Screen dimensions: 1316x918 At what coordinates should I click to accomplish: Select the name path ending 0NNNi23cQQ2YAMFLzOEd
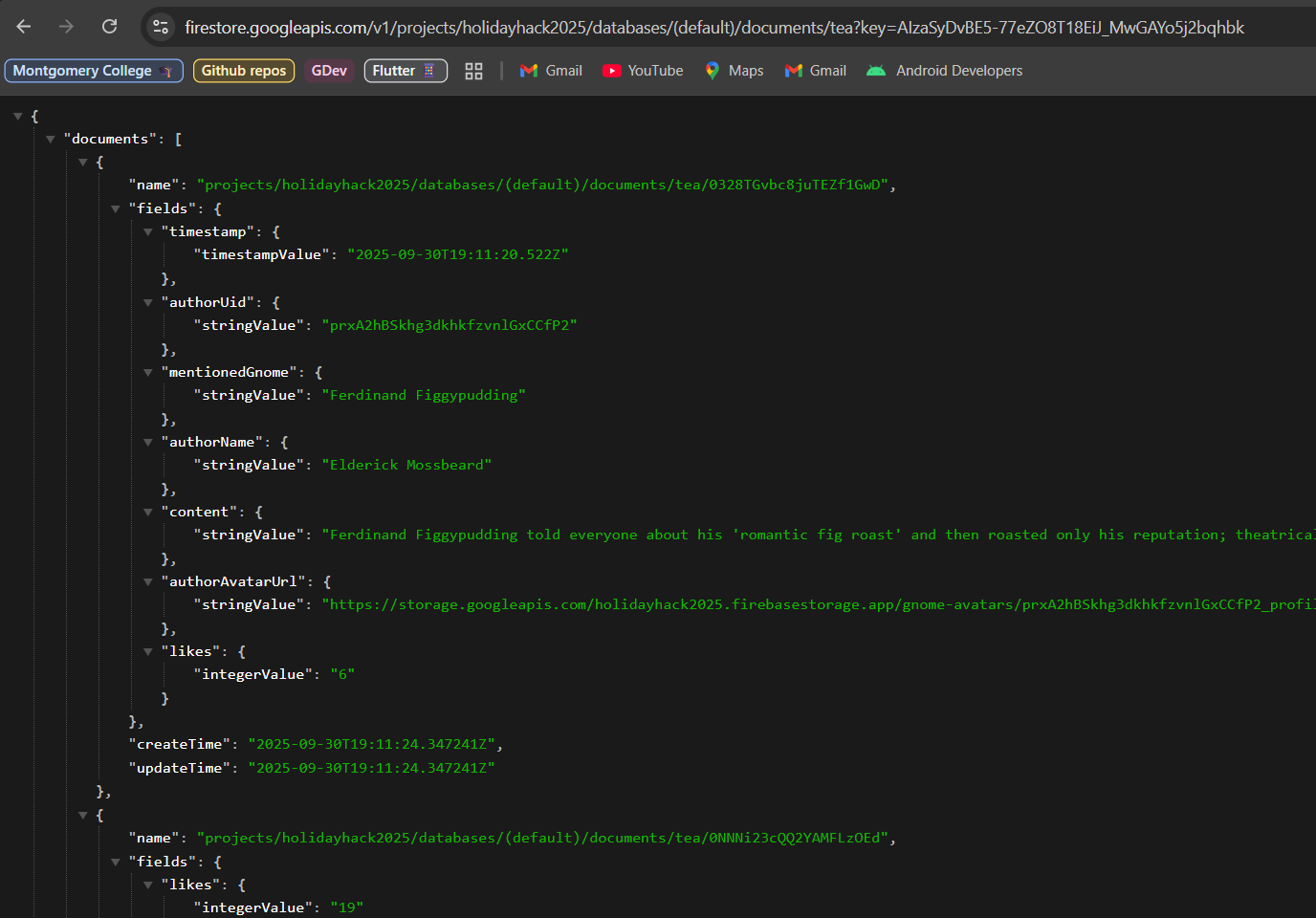click(542, 838)
